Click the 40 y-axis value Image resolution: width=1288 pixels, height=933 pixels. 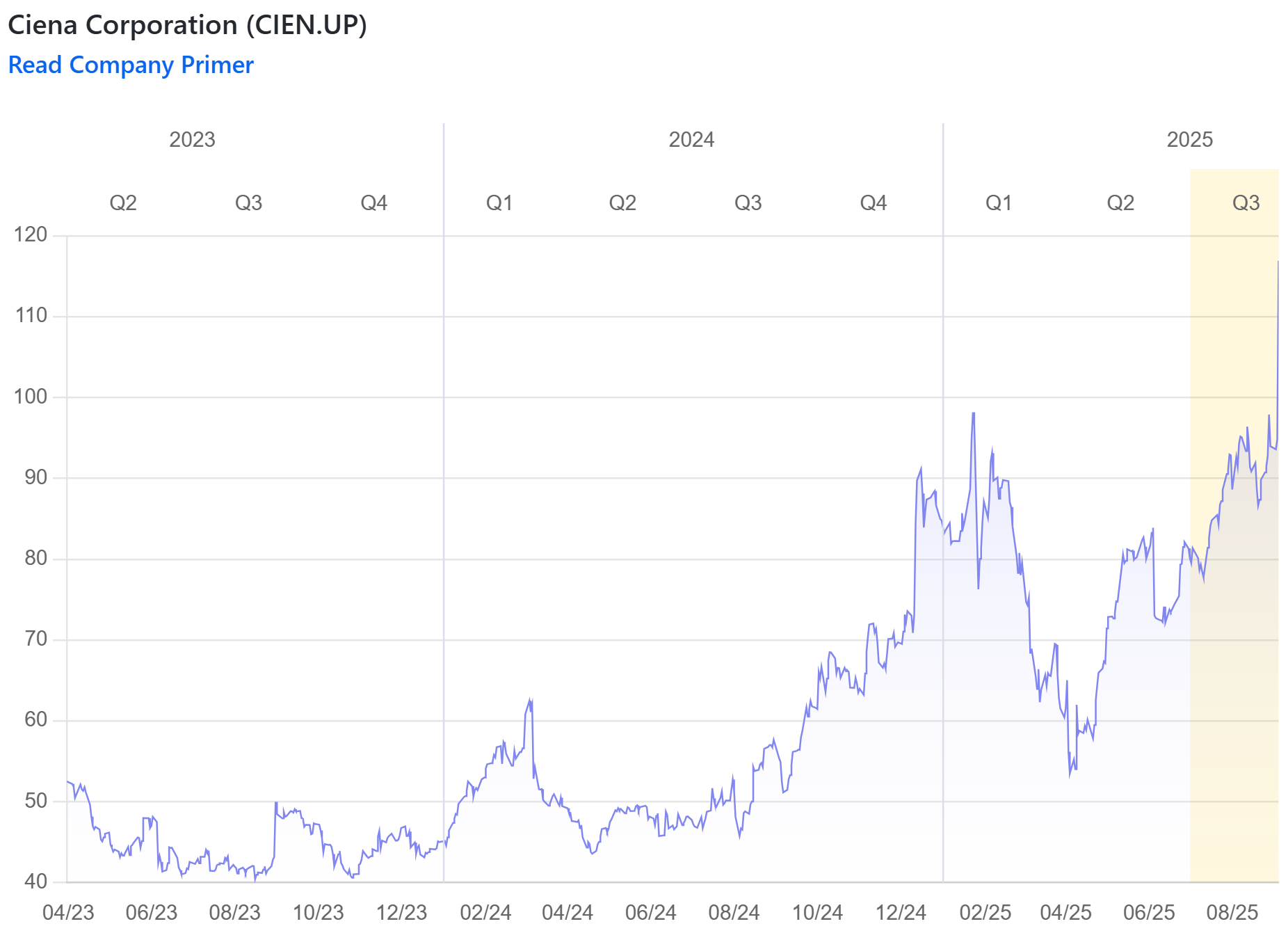coord(35,882)
